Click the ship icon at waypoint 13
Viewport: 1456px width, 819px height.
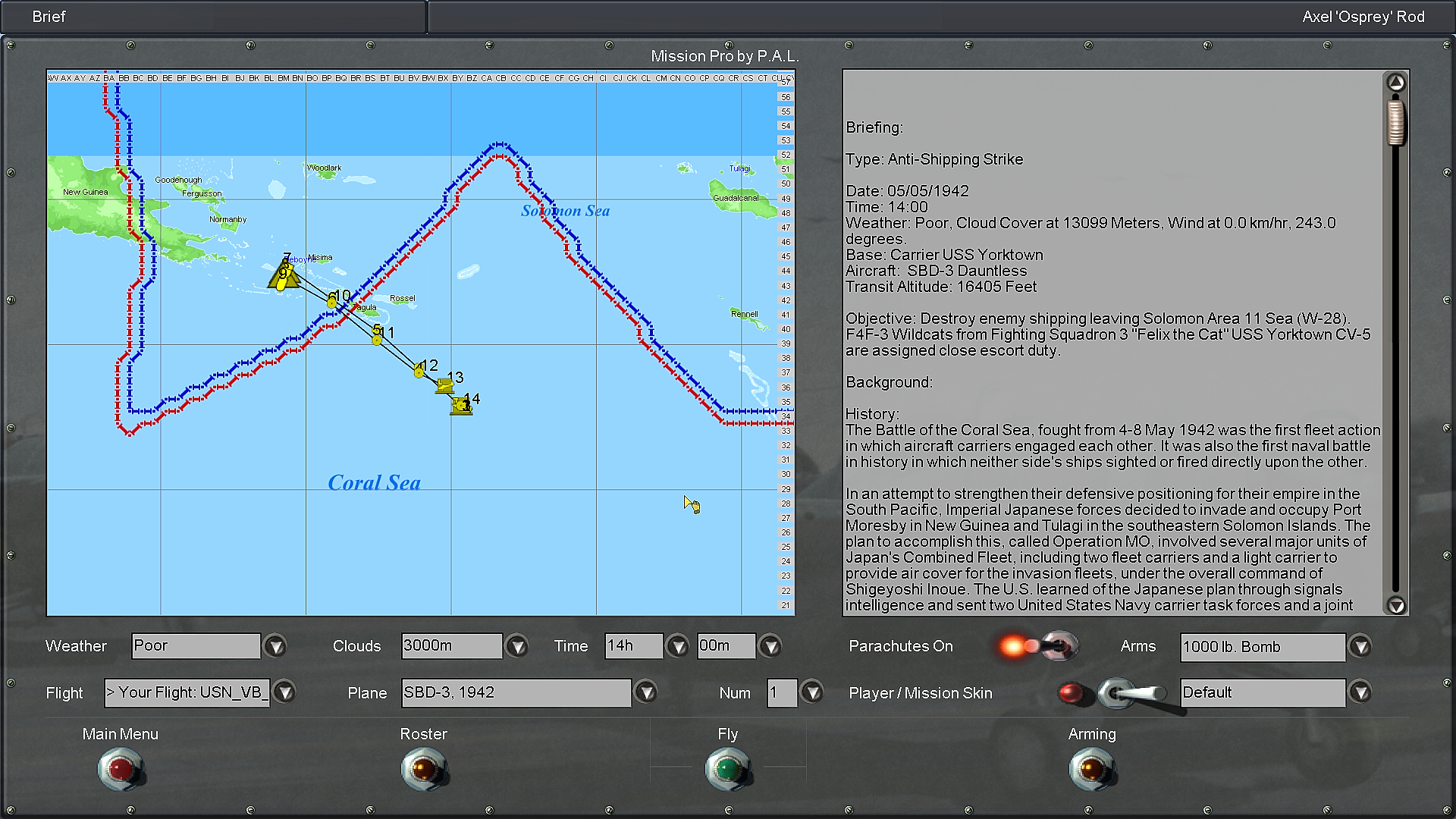pyautogui.click(x=444, y=385)
